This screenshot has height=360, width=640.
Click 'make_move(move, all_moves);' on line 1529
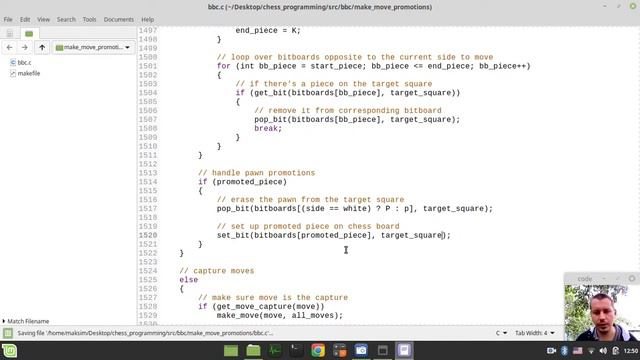pyautogui.click(x=280, y=316)
